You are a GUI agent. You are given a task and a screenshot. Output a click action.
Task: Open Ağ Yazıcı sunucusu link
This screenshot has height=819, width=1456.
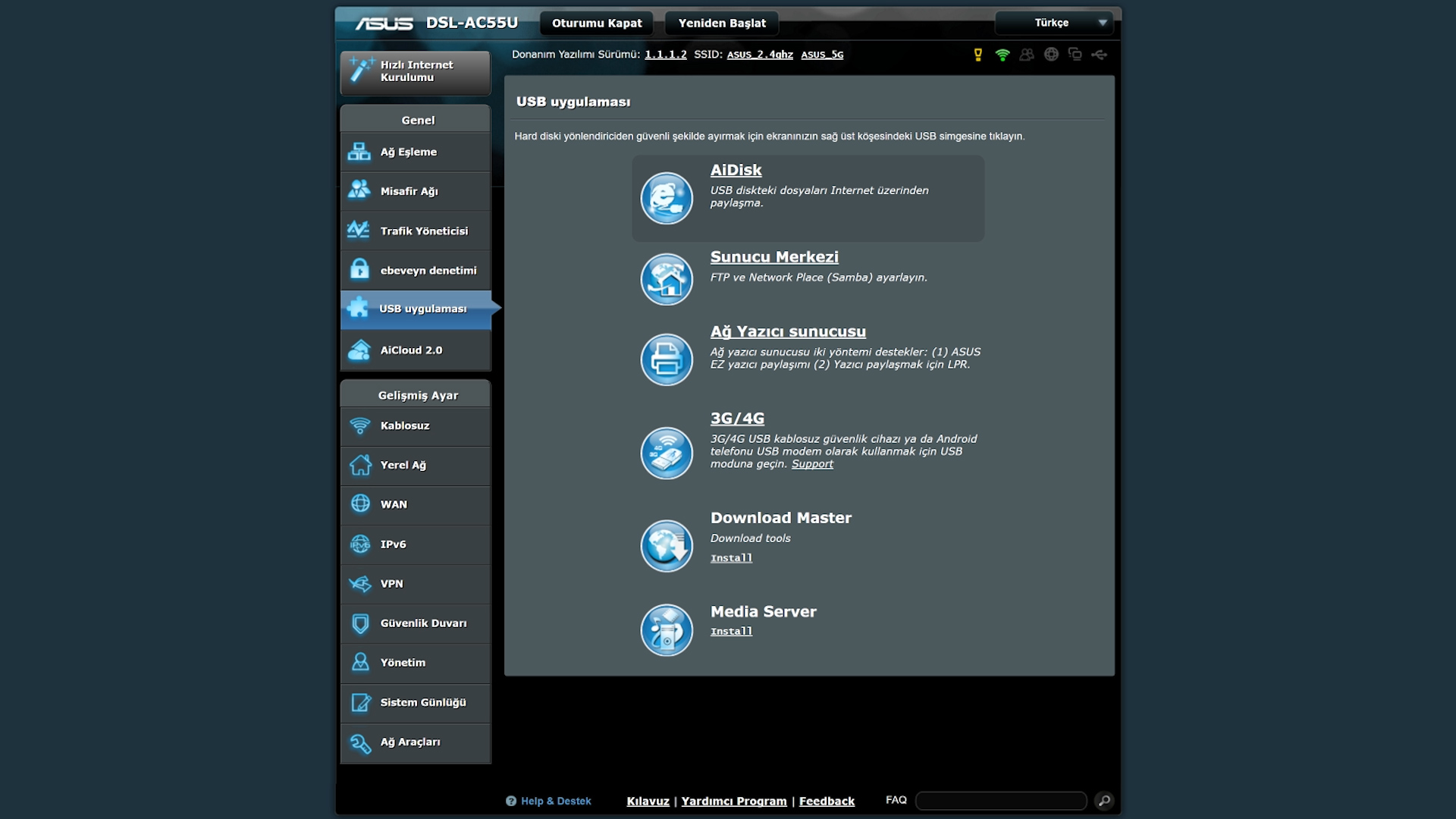788,331
